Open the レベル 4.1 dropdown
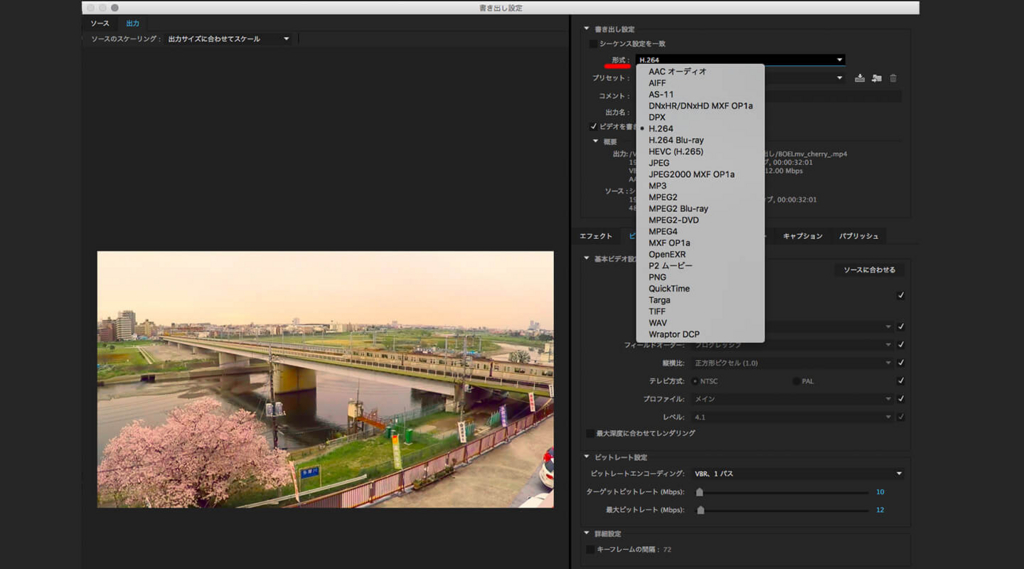1024x569 pixels. [792, 417]
